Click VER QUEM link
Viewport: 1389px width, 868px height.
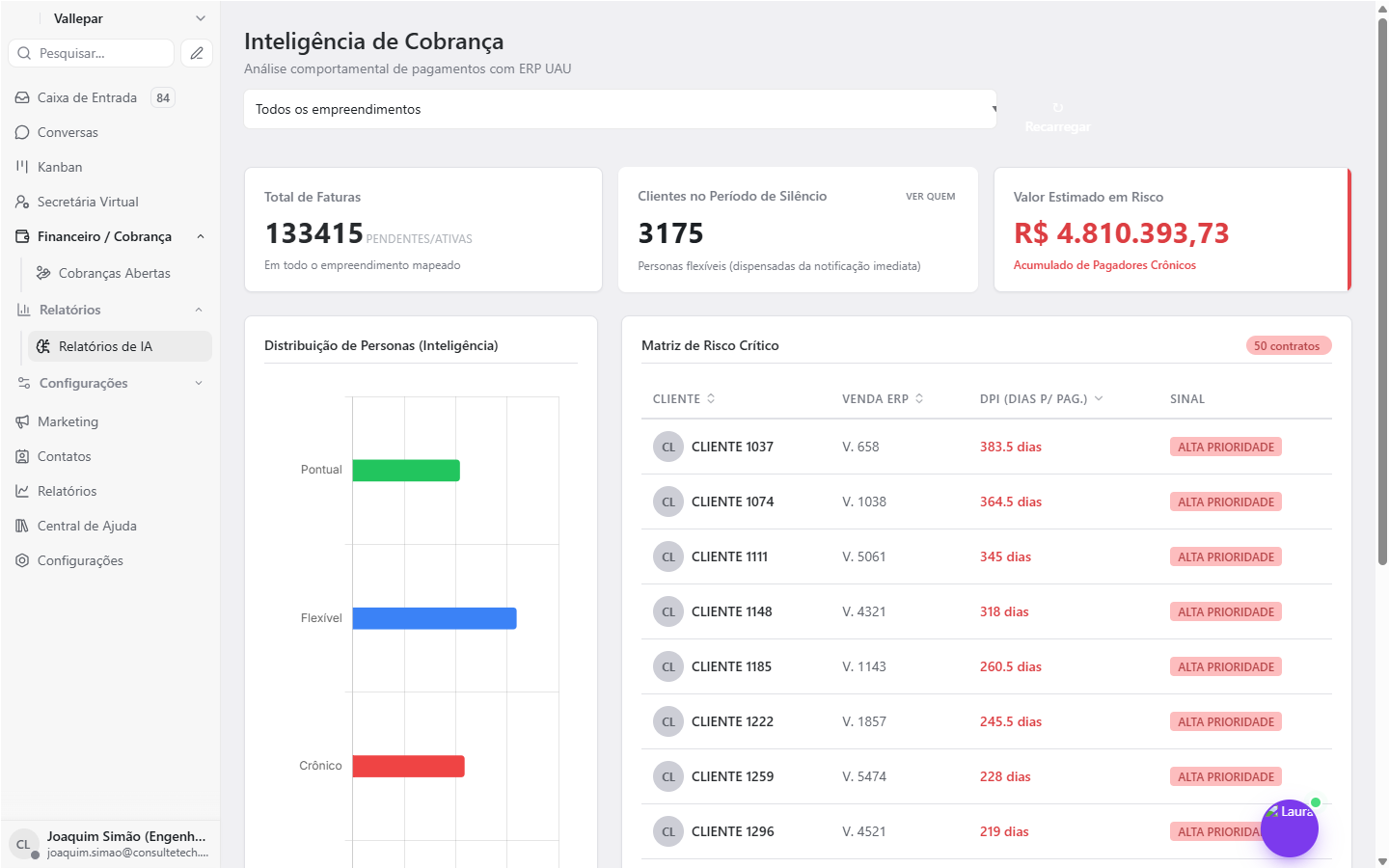point(931,196)
